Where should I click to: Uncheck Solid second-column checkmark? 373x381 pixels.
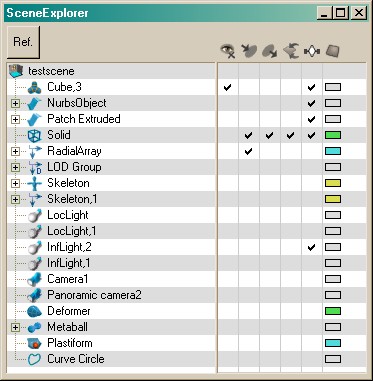pyautogui.click(x=248, y=135)
